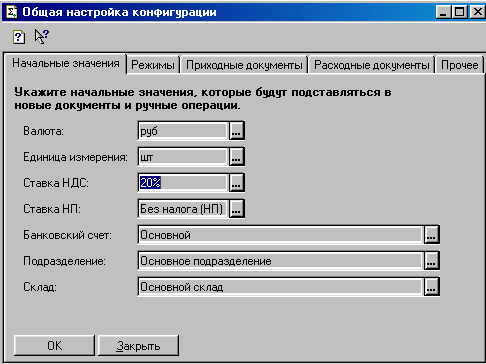
Task: Open selection list for Подразделение
Action: (431, 261)
